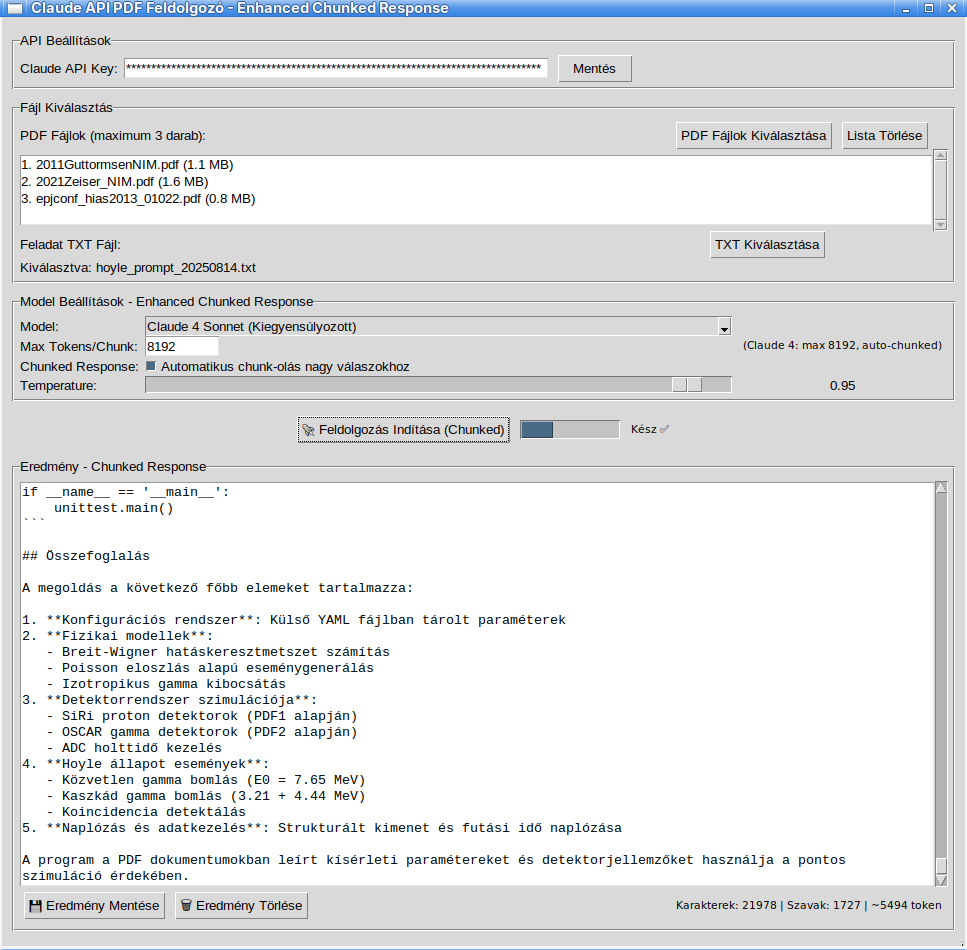Click the Max Tokens/Chunk field with 8192

[181, 347]
